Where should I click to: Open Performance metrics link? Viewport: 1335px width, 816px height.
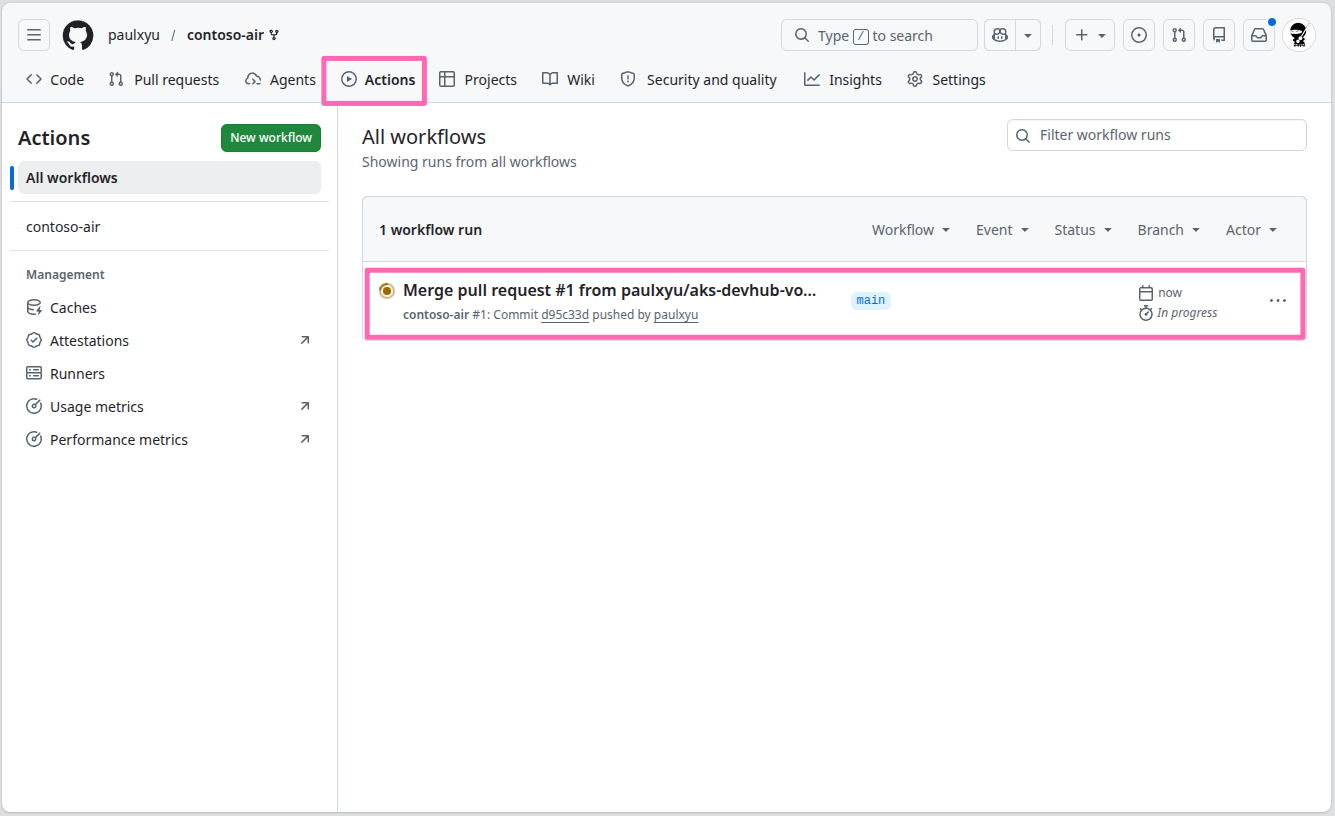coord(169,440)
